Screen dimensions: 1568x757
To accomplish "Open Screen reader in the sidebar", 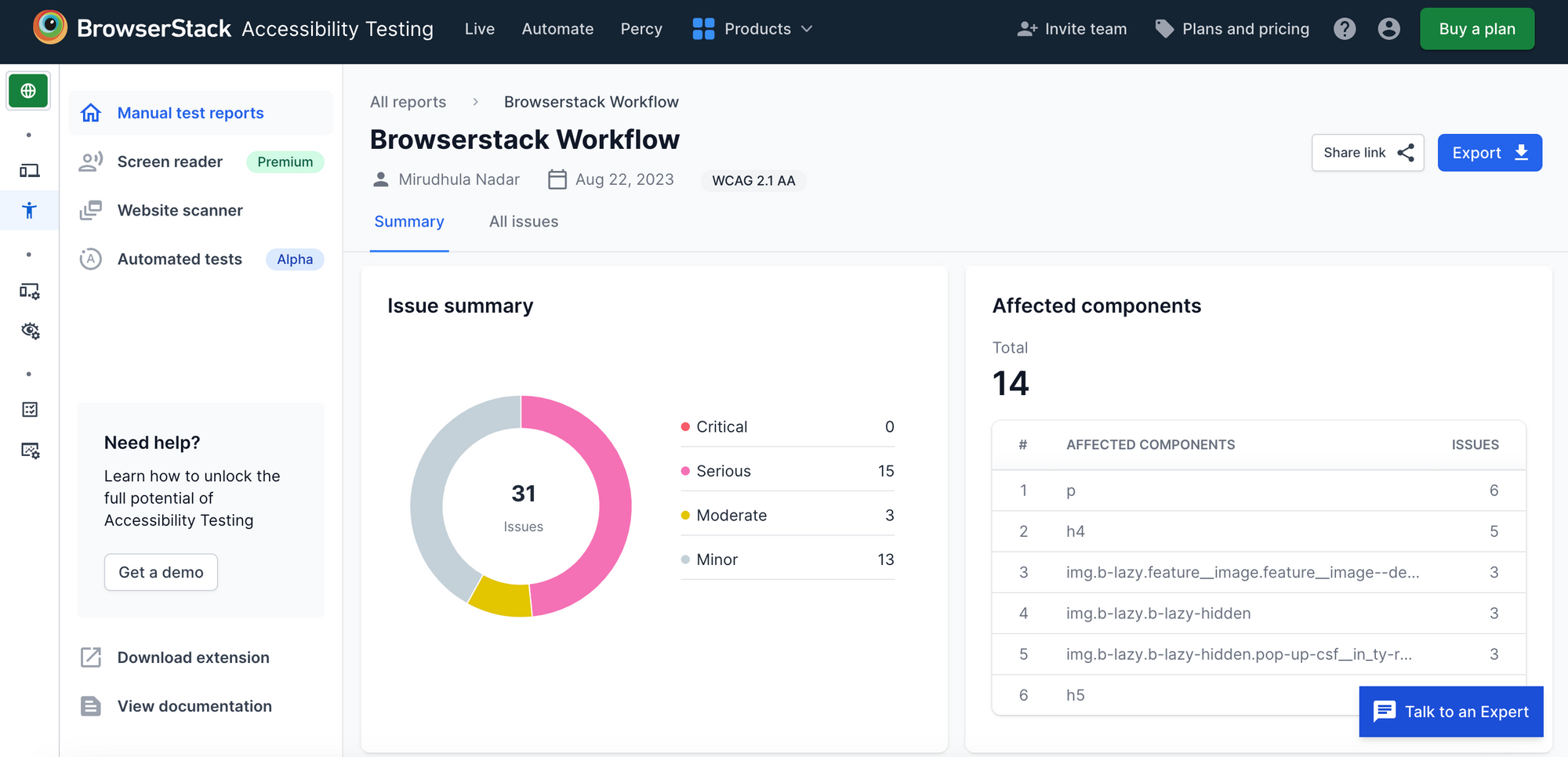I will click(170, 161).
